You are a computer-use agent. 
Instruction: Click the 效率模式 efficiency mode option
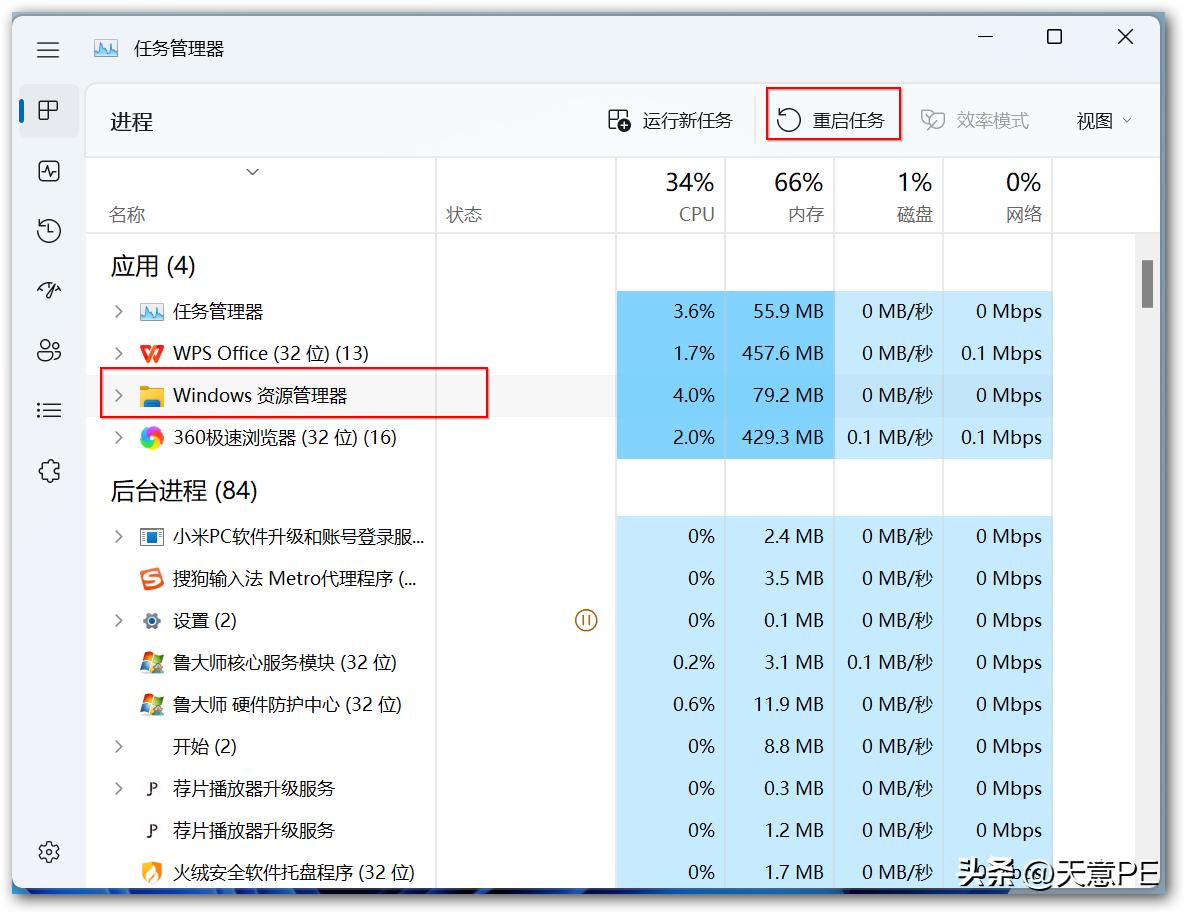tap(975, 119)
